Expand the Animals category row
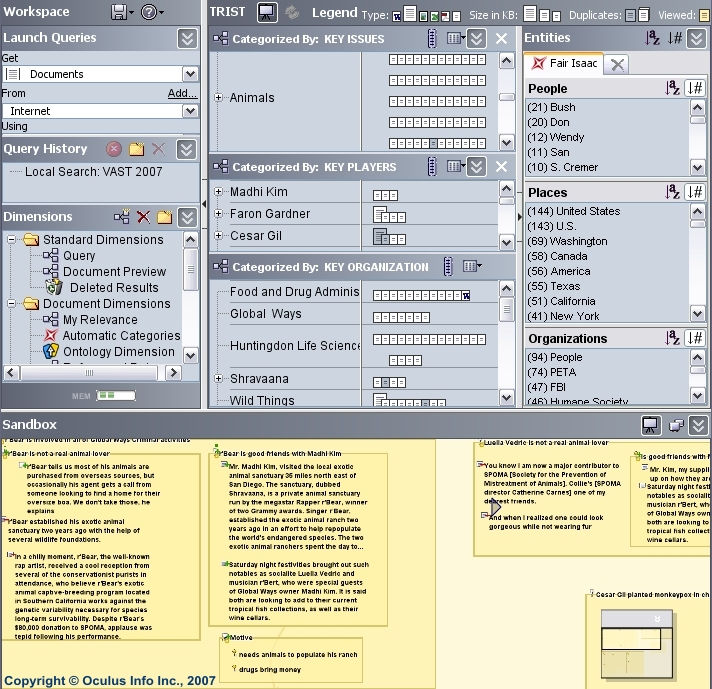712x689 pixels. click(219, 98)
